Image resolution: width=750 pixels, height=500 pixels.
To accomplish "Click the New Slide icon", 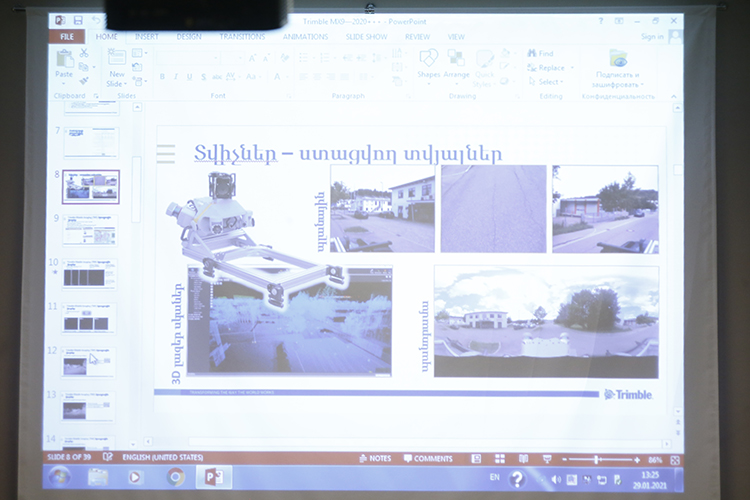I will (x=117, y=66).
